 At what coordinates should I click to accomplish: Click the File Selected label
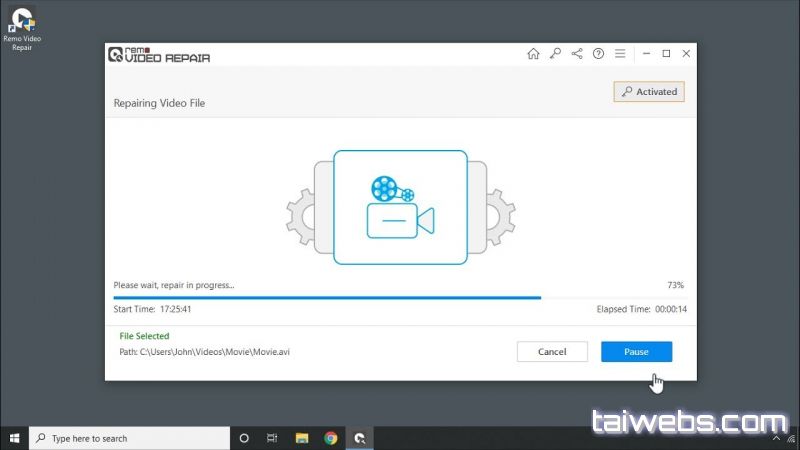pyautogui.click(x=144, y=336)
